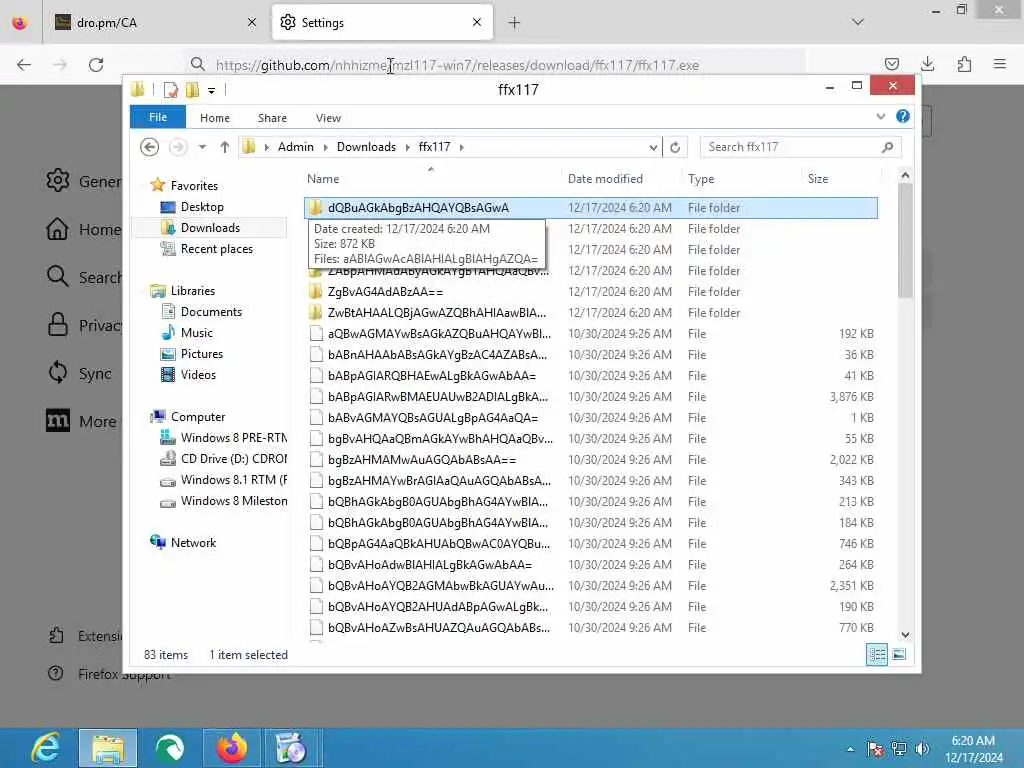Open the Firefox hamburger menu

999,64
